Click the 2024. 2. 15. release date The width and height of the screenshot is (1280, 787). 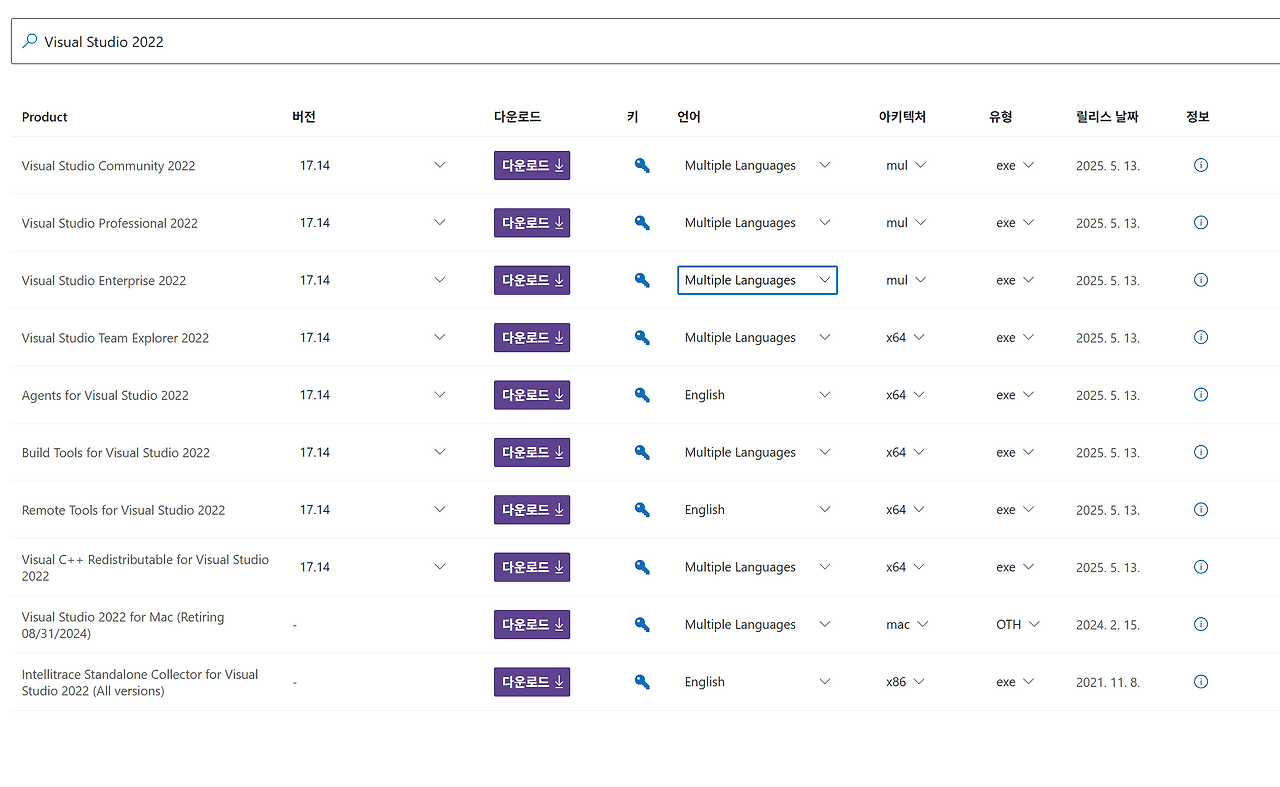point(1108,625)
